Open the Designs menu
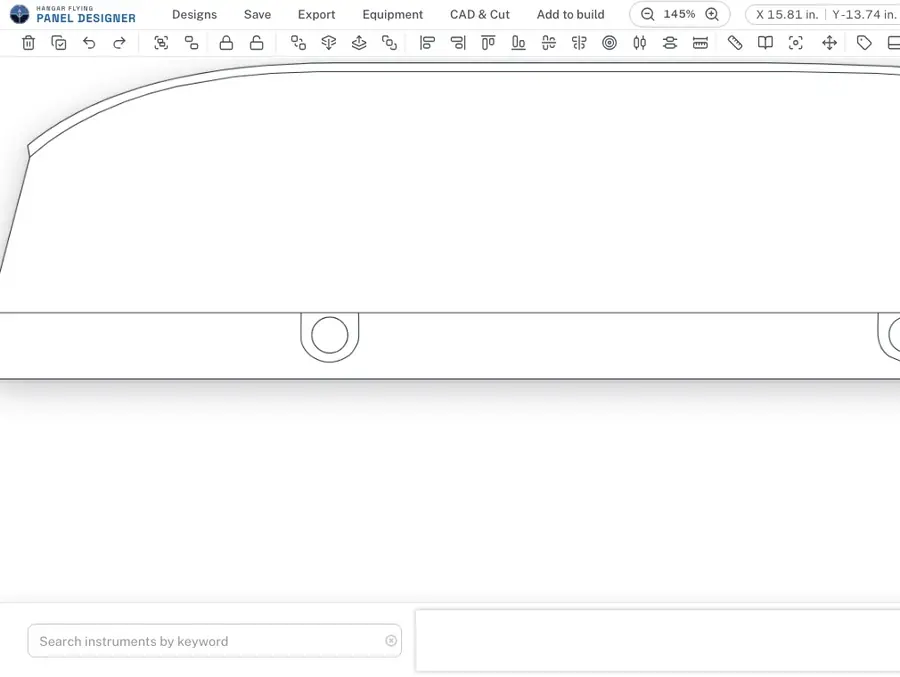The width and height of the screenshot is (900, 677). coord(195,14)
